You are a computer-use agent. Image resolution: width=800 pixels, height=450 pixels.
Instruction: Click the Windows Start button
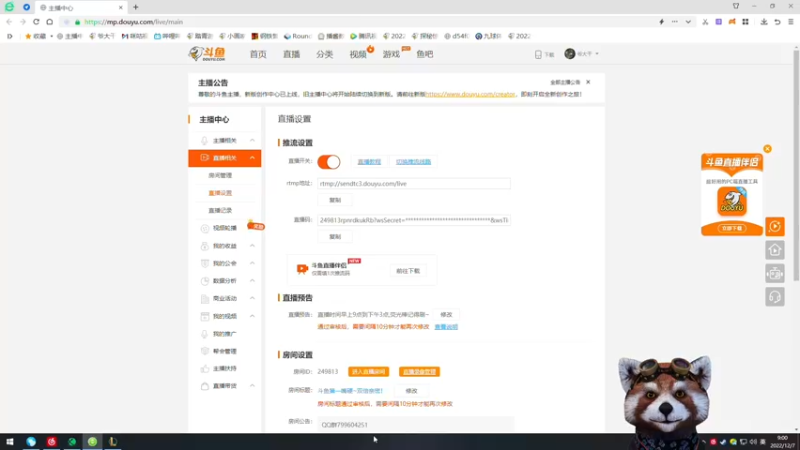(x=9, y=441)
